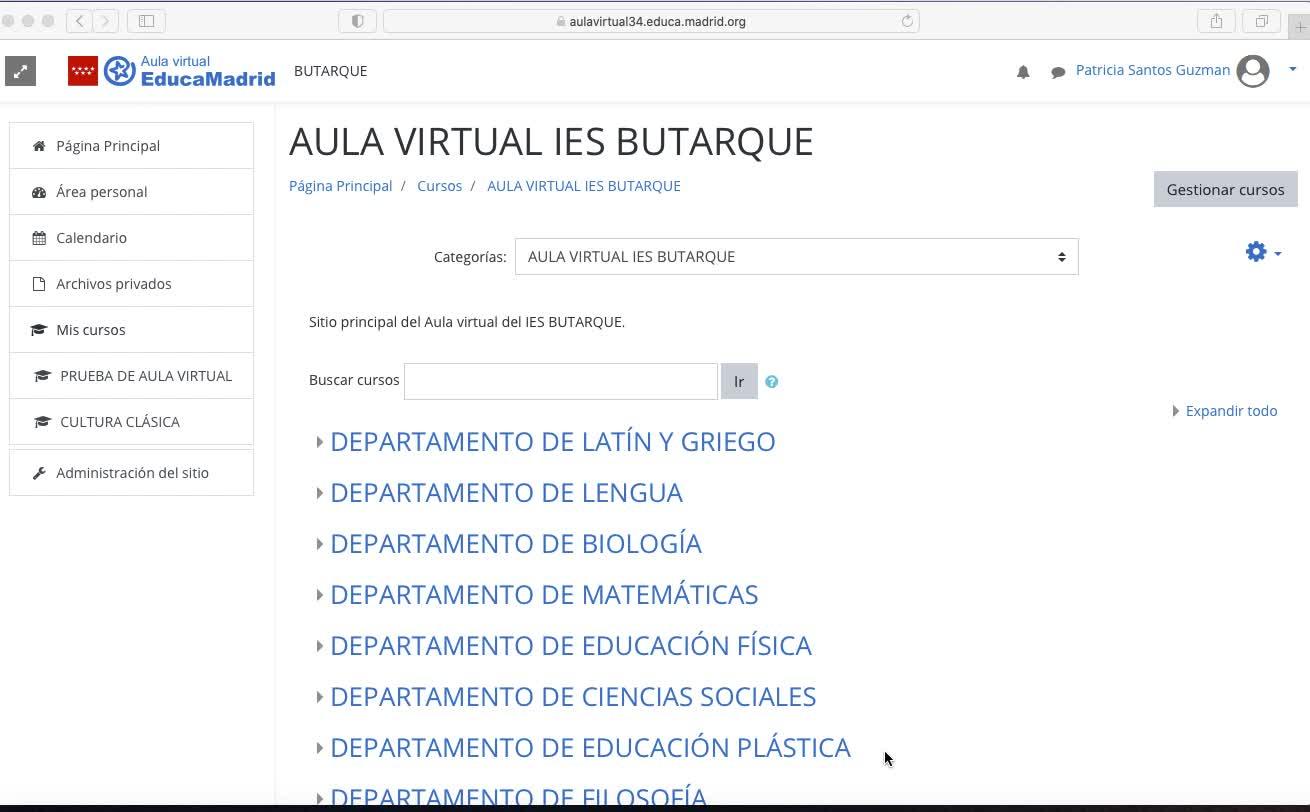The width and height of the screenshot is (1310, 812).
Task: Open Calendario in the sidebar
Action: pos(131,238)
